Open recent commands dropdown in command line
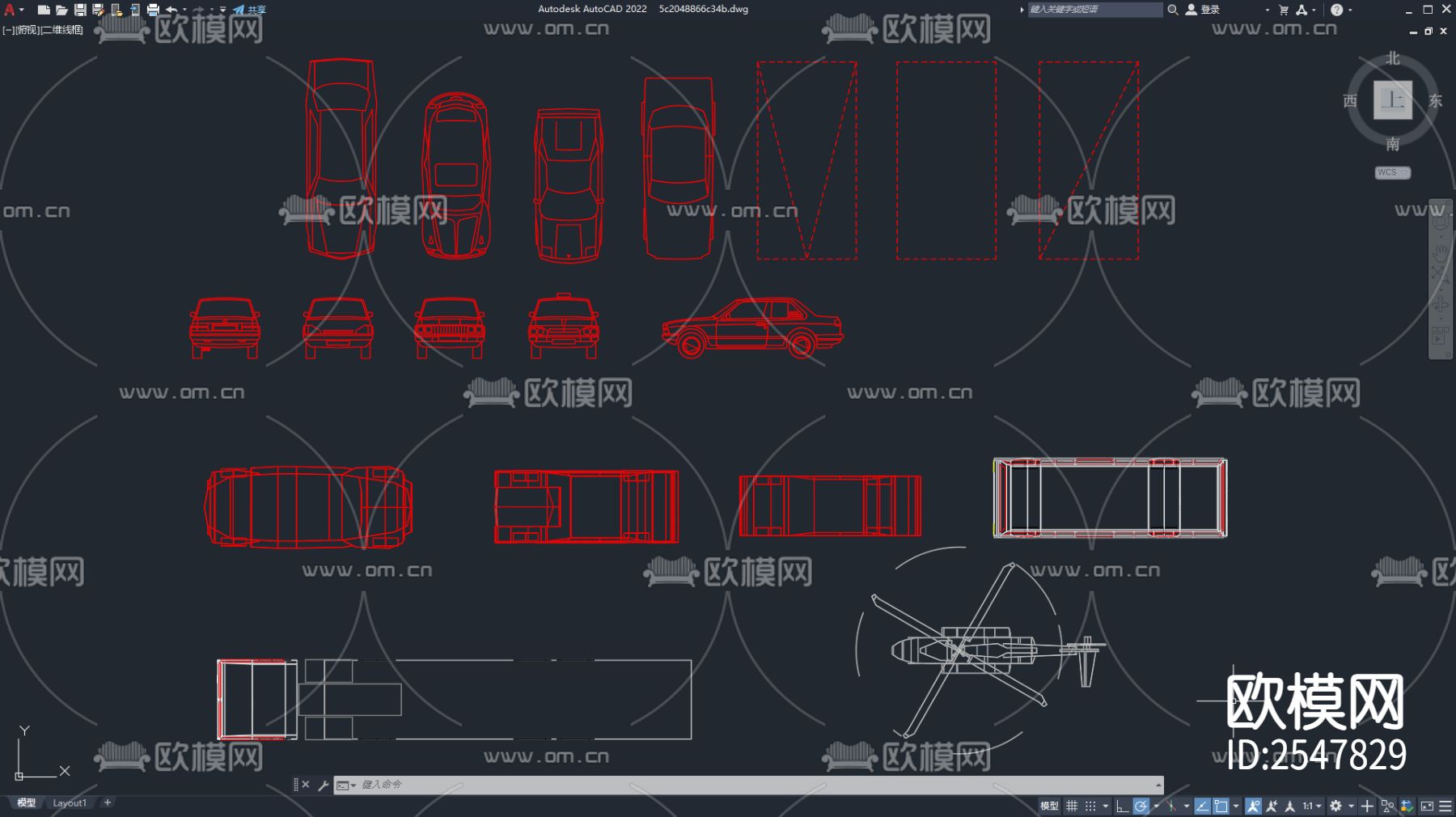 click(x=346, y=785)
